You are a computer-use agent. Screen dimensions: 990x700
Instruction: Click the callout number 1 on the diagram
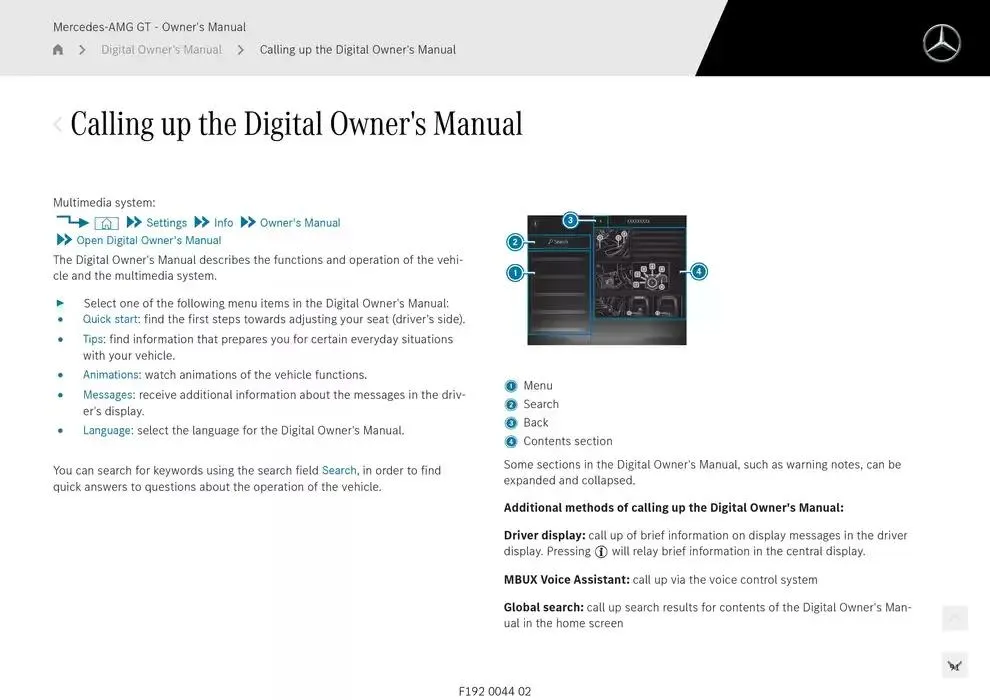515,273
